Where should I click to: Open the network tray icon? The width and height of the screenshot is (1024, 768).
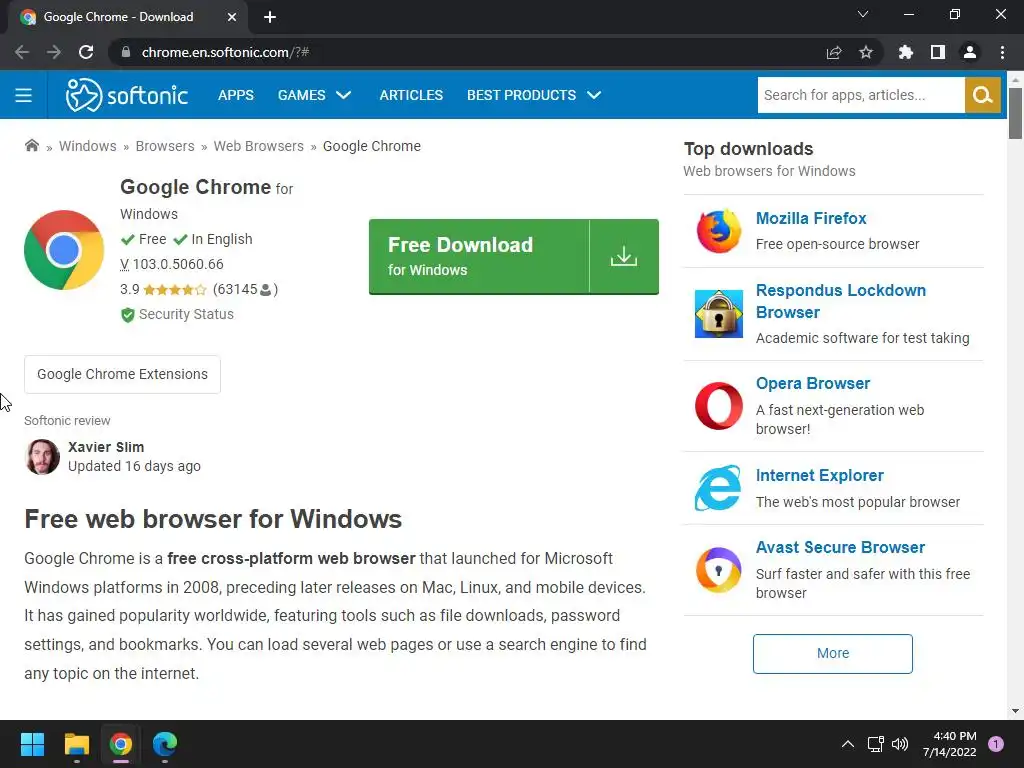point(875,744)
